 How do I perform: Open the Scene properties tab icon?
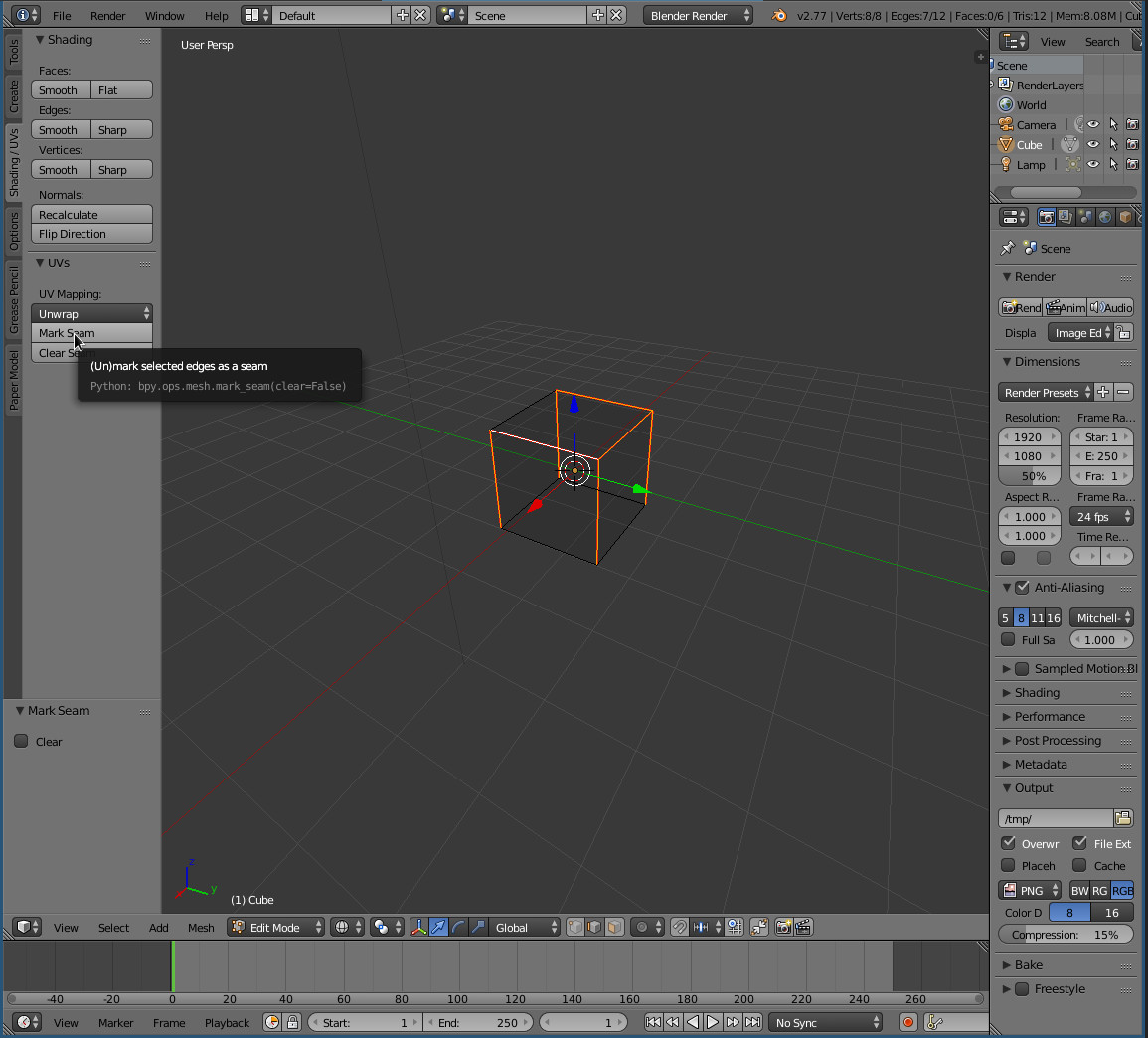point(1085,217)
